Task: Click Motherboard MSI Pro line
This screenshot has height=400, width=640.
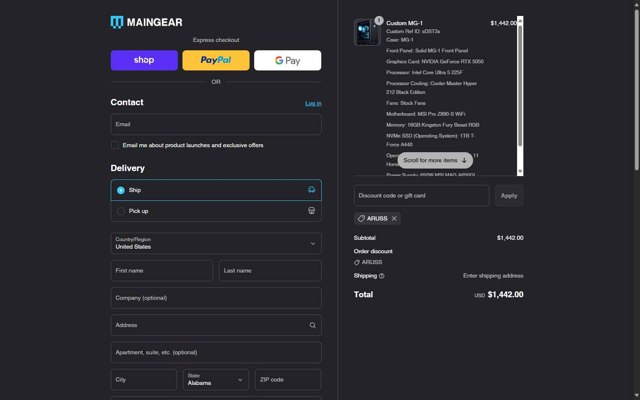Action: coord(426,114)
